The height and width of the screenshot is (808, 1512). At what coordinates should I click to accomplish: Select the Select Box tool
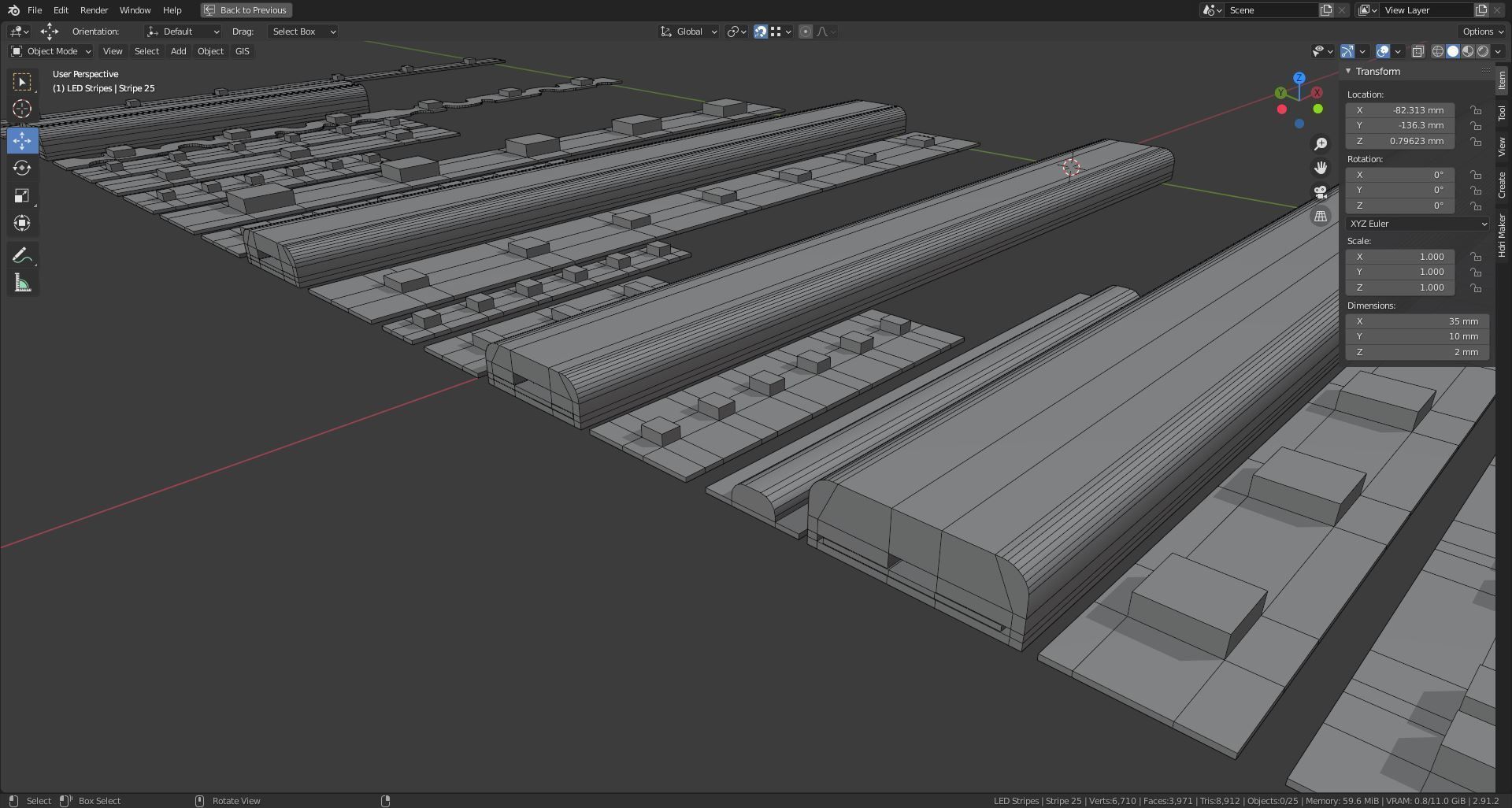point(22,81)
